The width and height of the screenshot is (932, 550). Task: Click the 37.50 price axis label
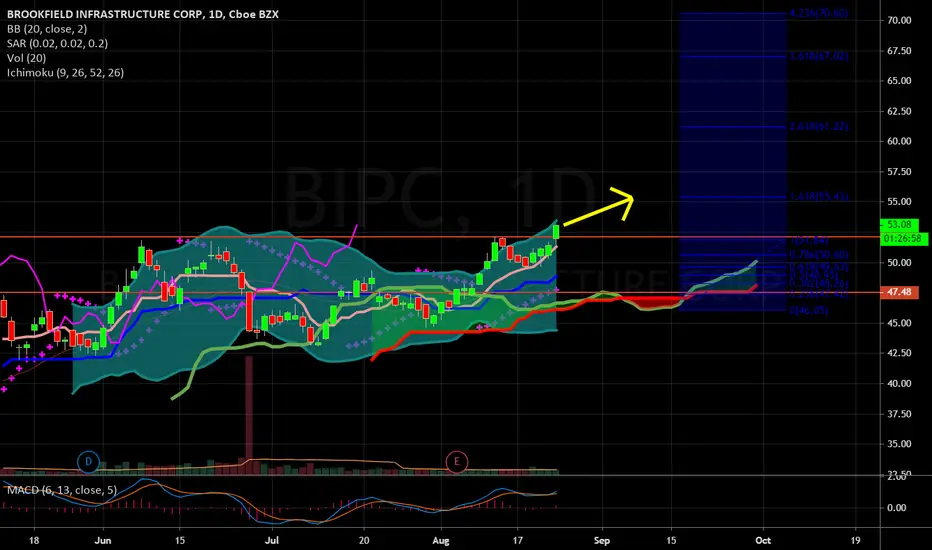coord(899,414)
